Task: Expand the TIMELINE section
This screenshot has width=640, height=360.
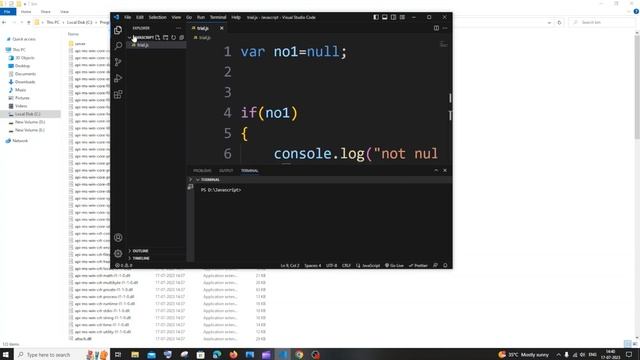Action: point(141,258)
